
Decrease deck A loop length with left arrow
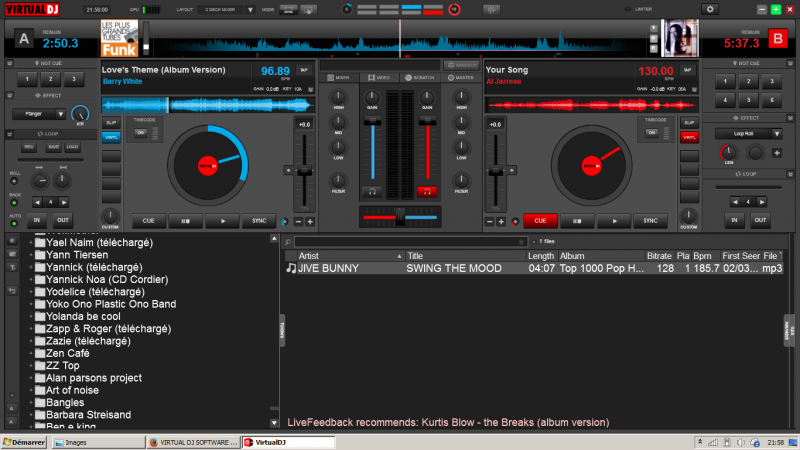(x=37, y=203)
